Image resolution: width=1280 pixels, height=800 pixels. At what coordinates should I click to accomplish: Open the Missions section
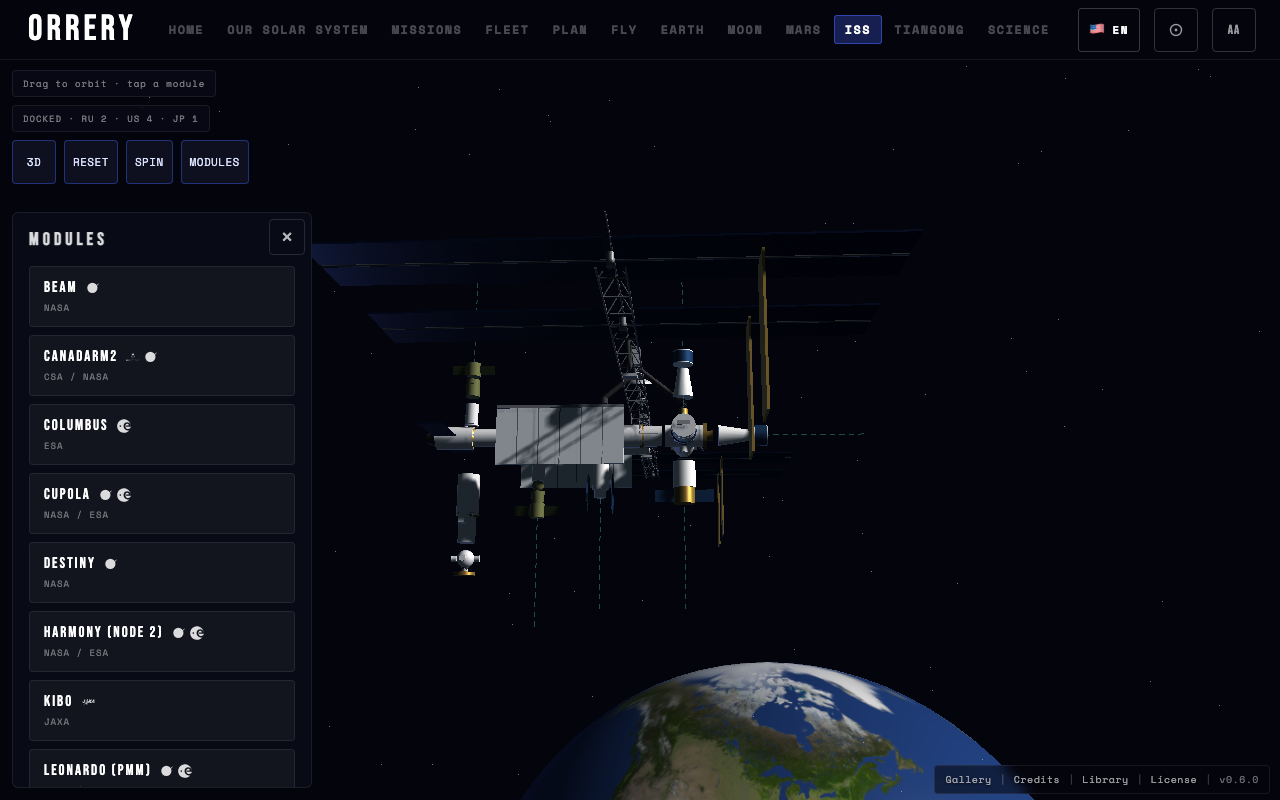click(427, 30)
